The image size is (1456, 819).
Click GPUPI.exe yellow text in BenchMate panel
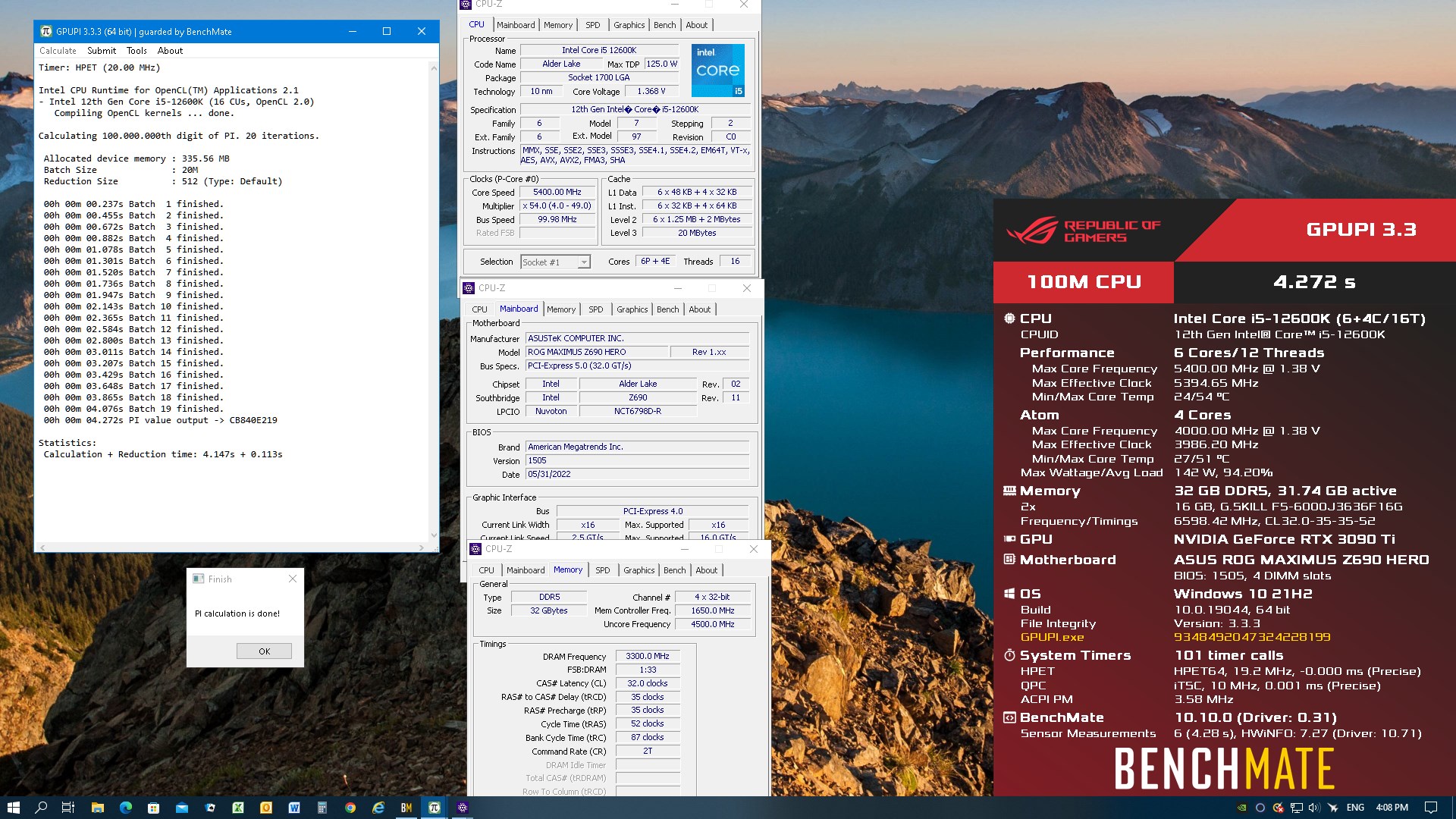coord(1052,637)
